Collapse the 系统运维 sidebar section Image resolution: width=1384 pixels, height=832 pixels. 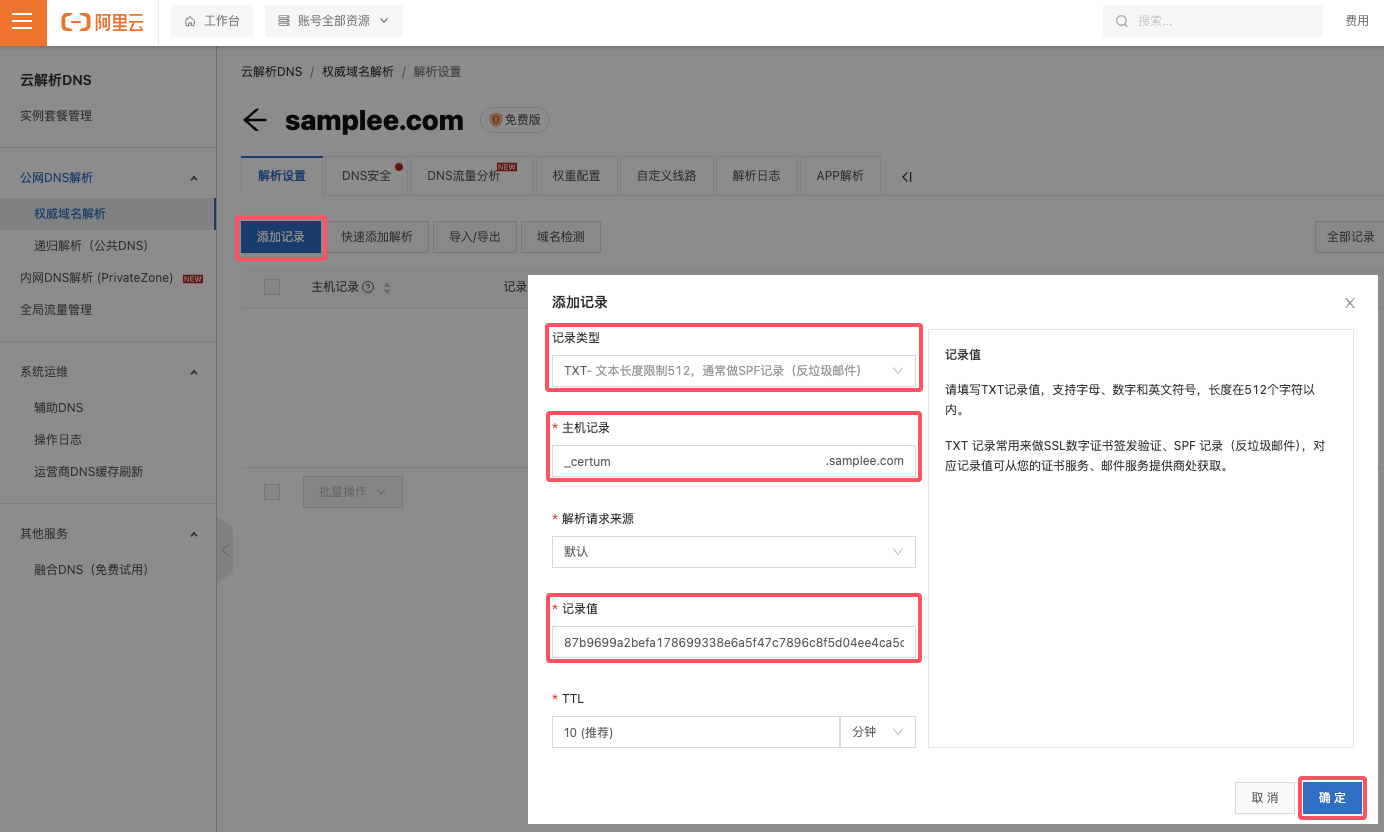click(194, 372)
